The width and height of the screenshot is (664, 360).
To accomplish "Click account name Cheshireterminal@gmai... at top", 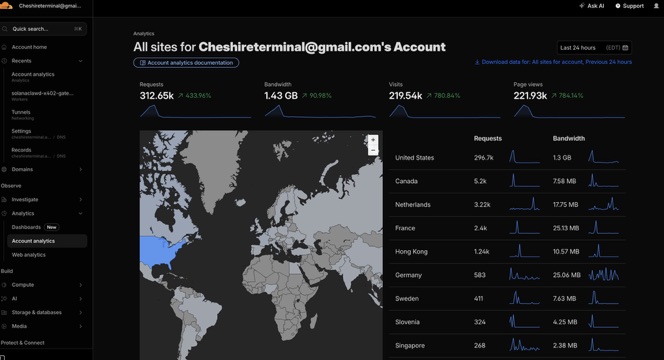I will (50, 6).
